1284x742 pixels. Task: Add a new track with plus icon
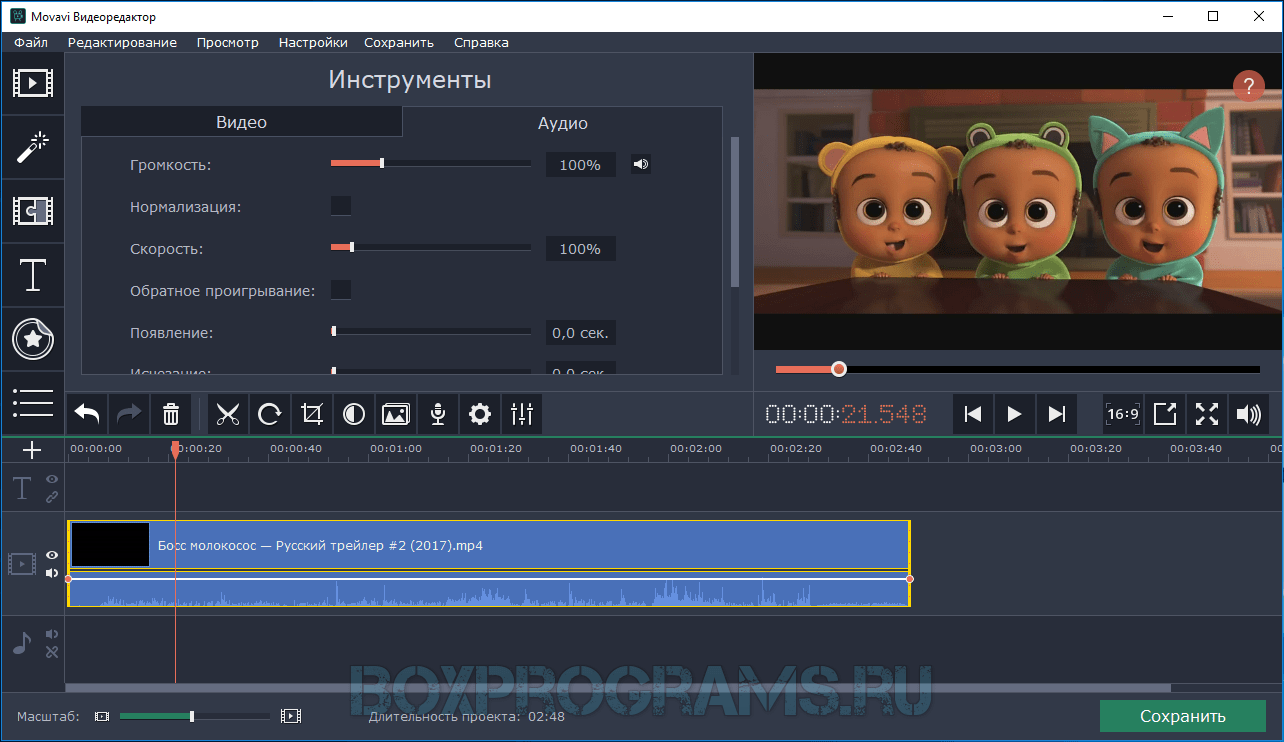(32, 451)
